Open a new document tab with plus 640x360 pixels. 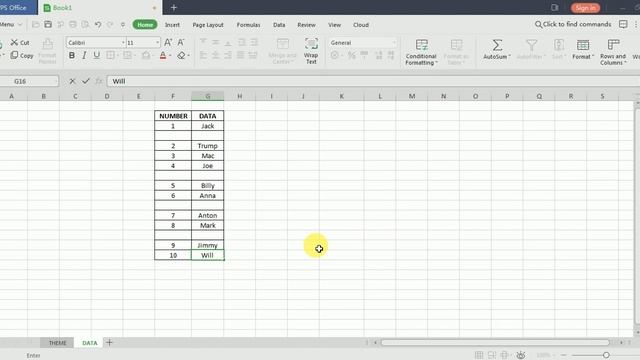tap(174, 7)
